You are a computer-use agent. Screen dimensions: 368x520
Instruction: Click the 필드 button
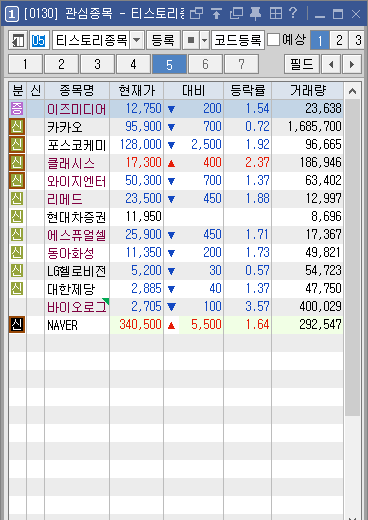coord(302,64)
